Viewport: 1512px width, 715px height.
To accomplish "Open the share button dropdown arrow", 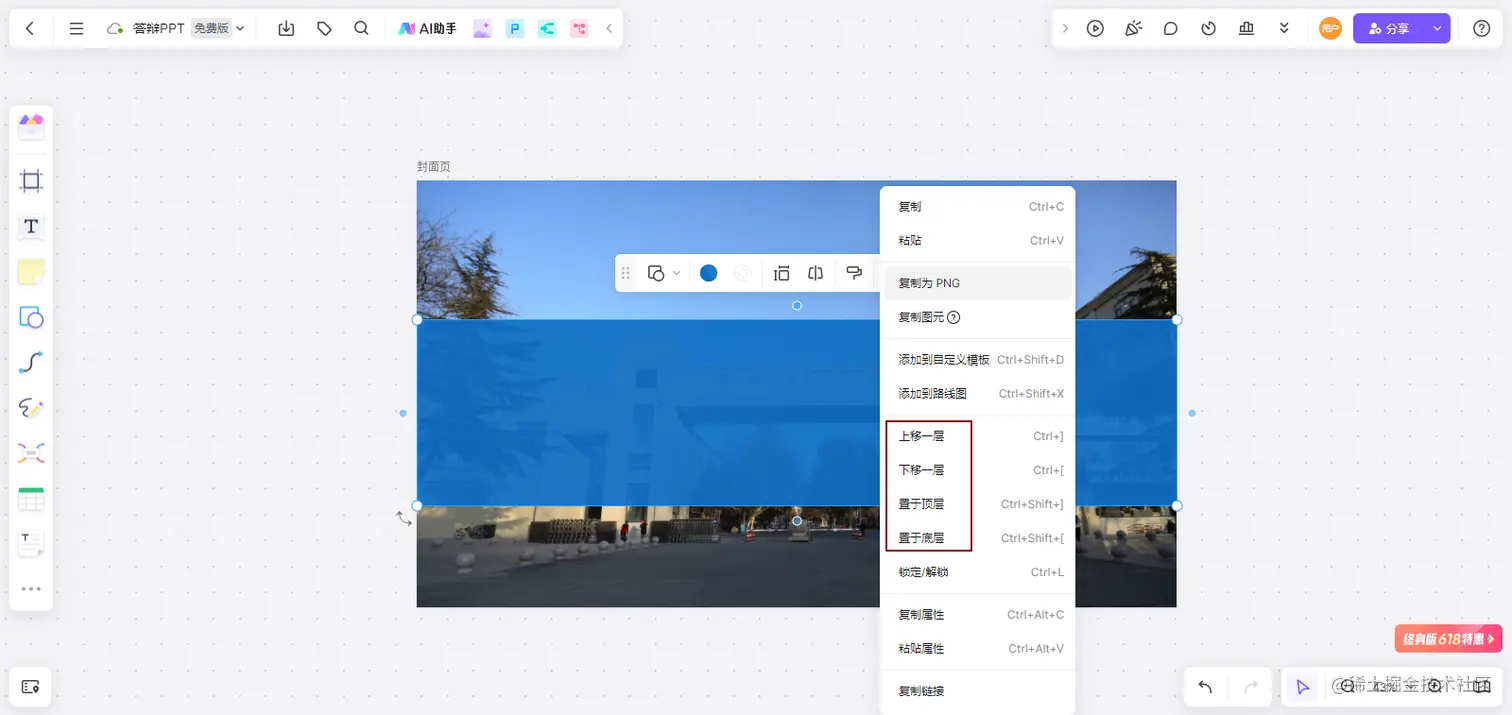I will [x=1437, y=29].
